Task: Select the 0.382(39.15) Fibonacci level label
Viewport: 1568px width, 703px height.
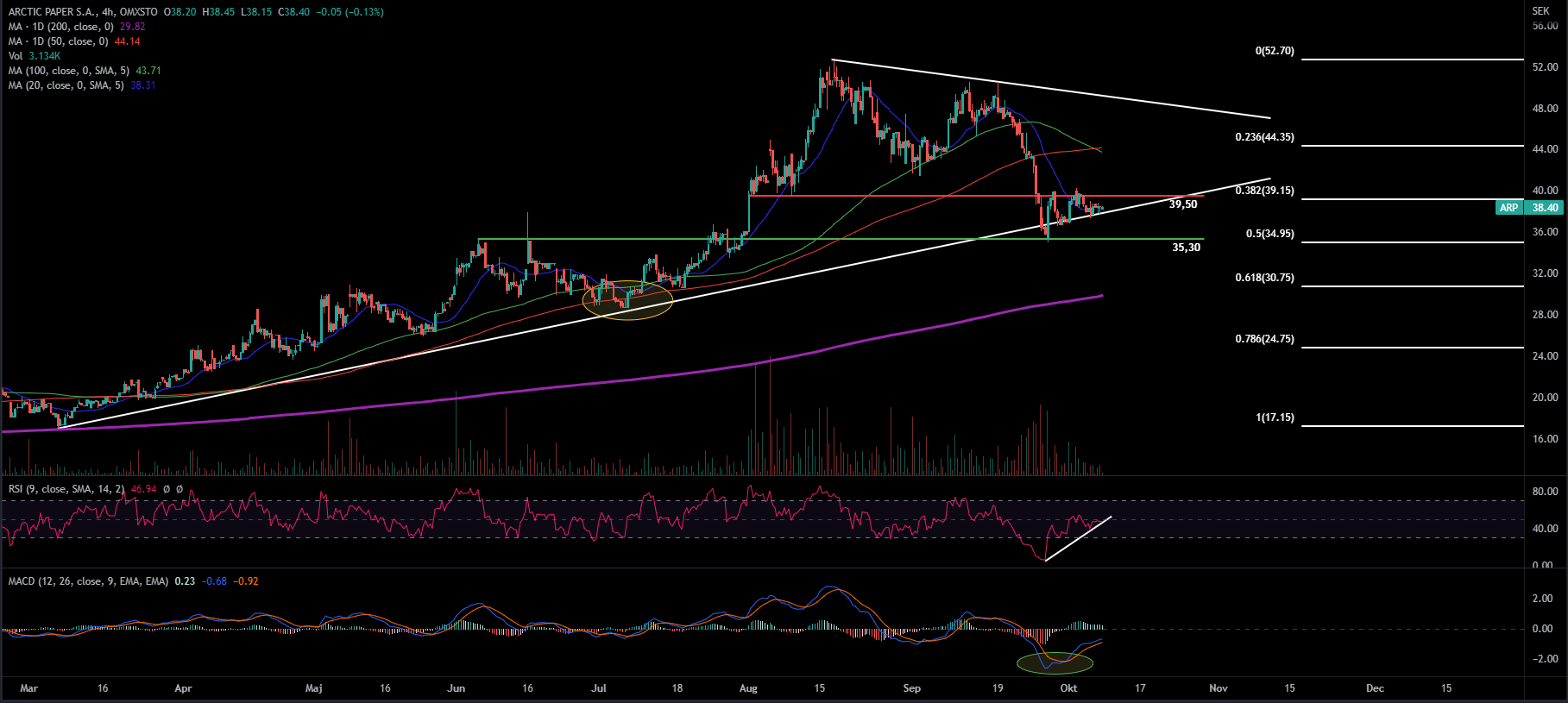Action: point(1264,191)
